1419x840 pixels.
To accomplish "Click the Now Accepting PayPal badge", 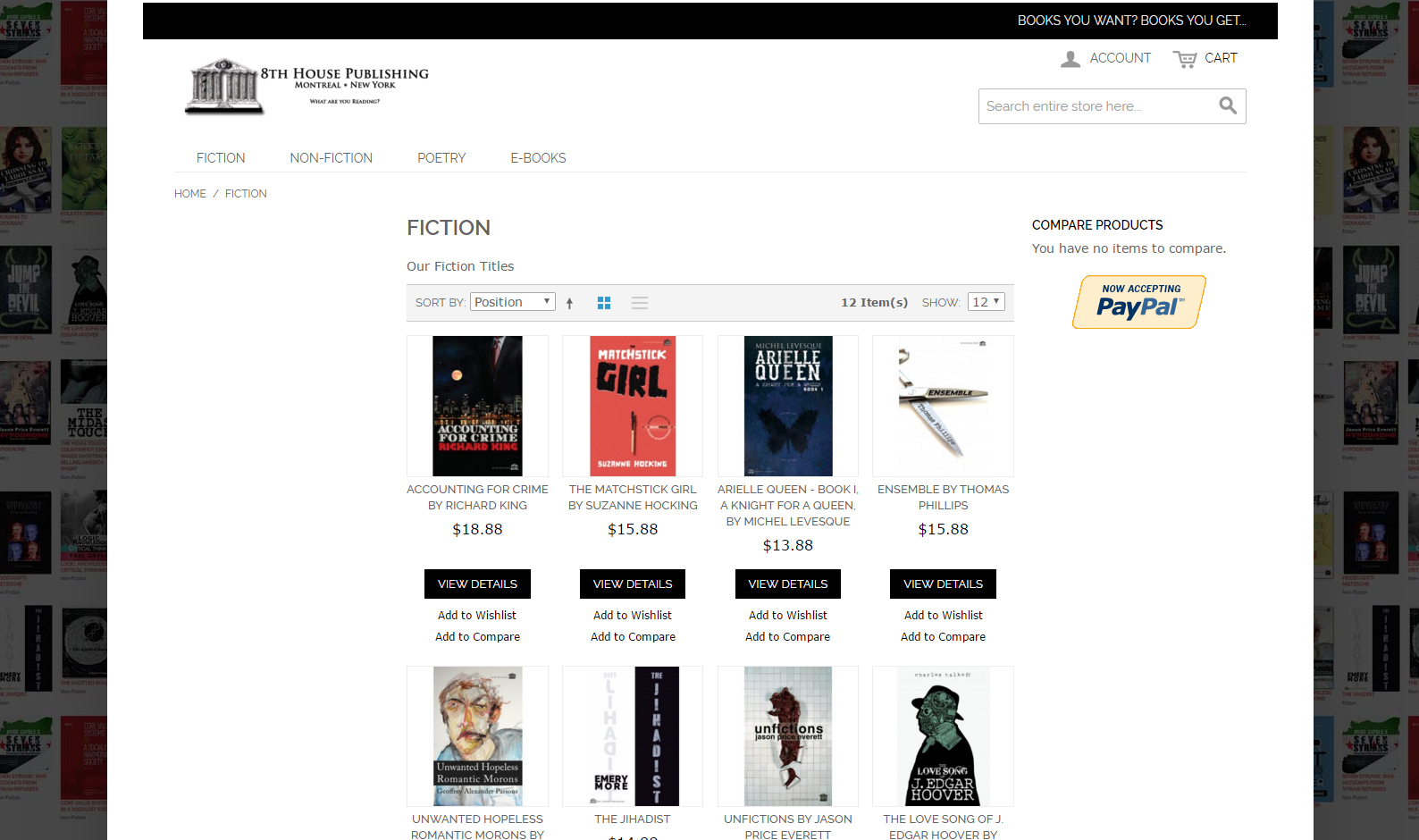I will click(1139, 302).
